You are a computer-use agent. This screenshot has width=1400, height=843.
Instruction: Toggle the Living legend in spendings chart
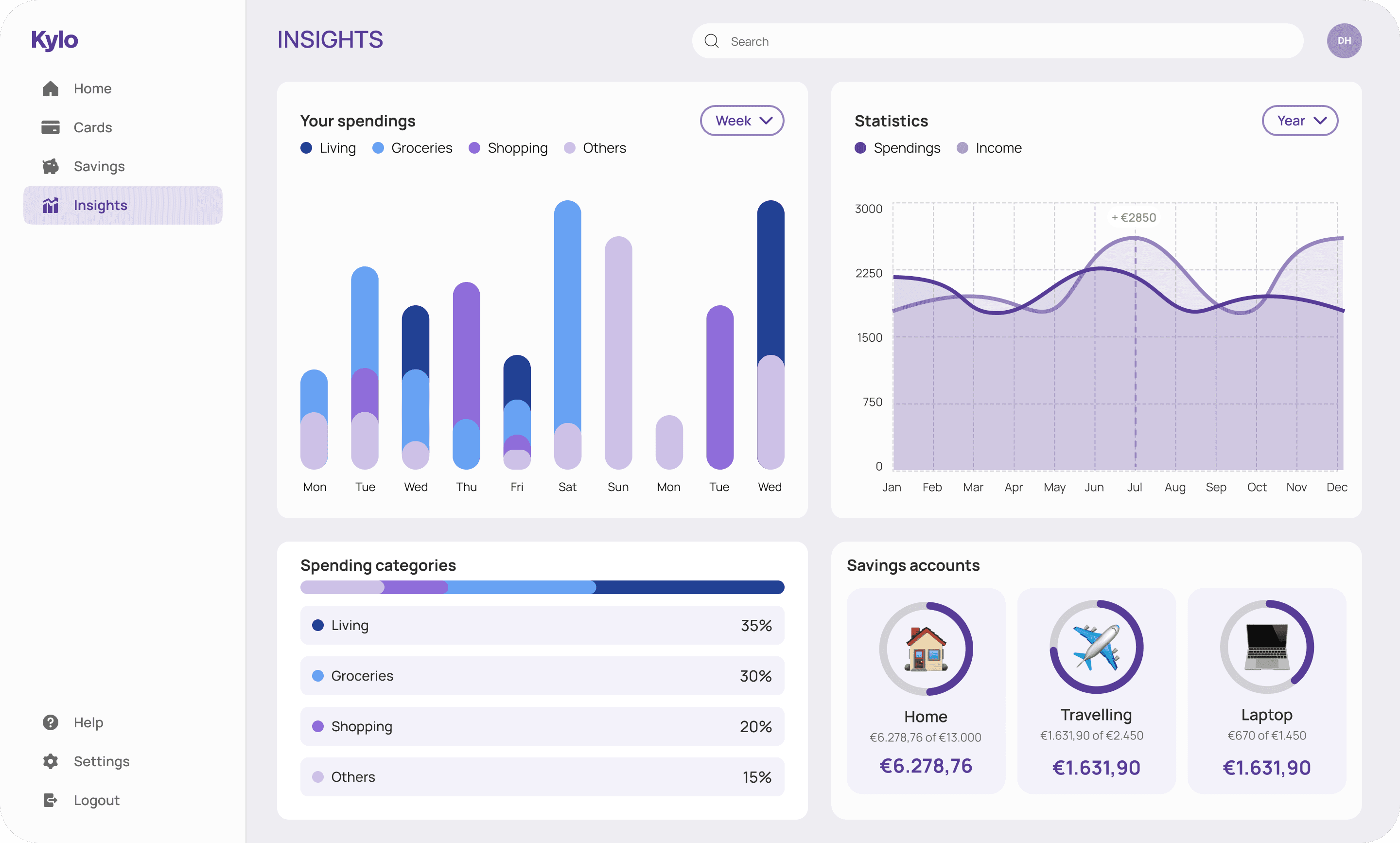pyautogui.click(x=328, y=148)
